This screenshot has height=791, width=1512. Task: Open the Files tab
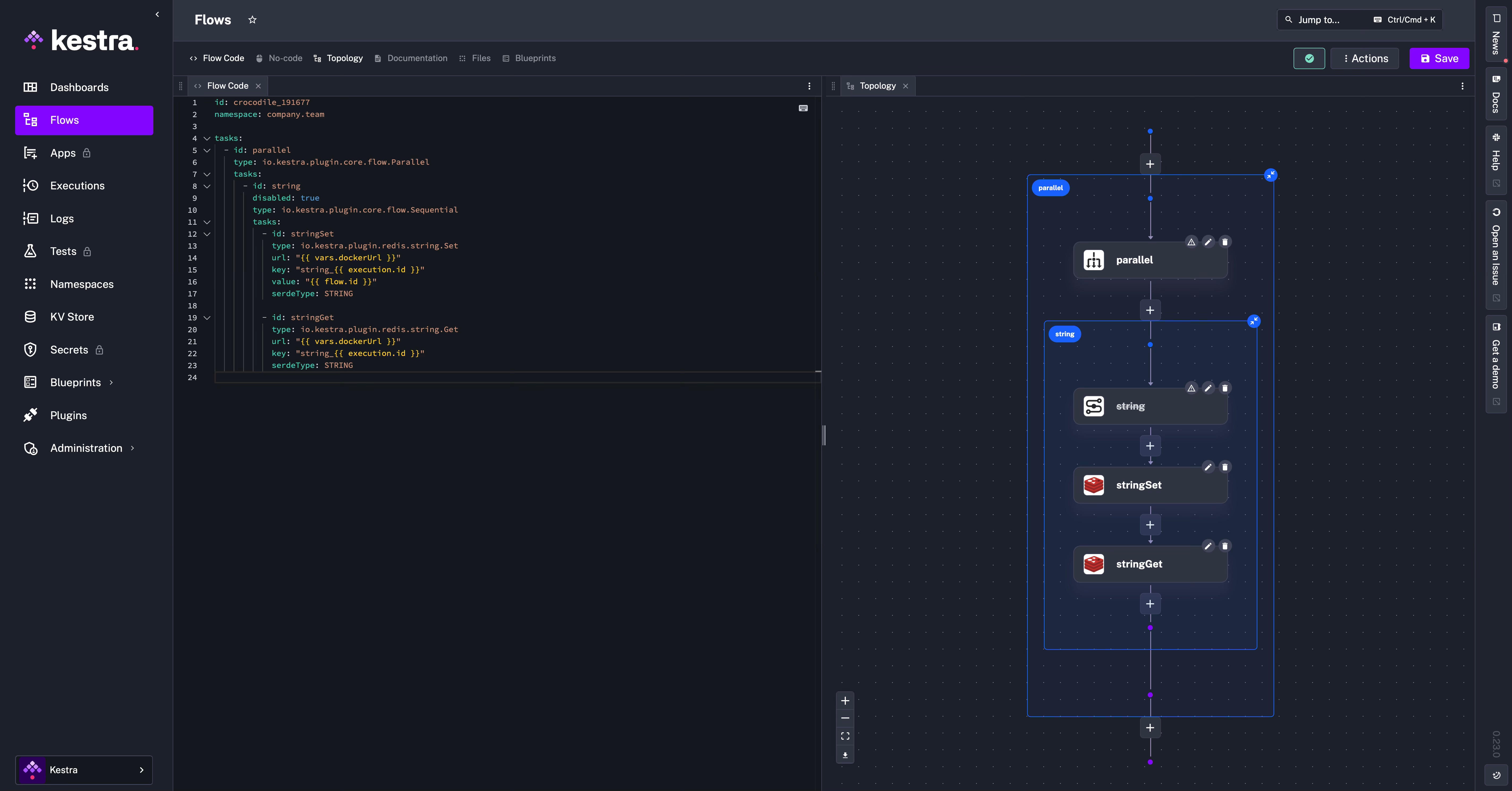pos(475,58)
